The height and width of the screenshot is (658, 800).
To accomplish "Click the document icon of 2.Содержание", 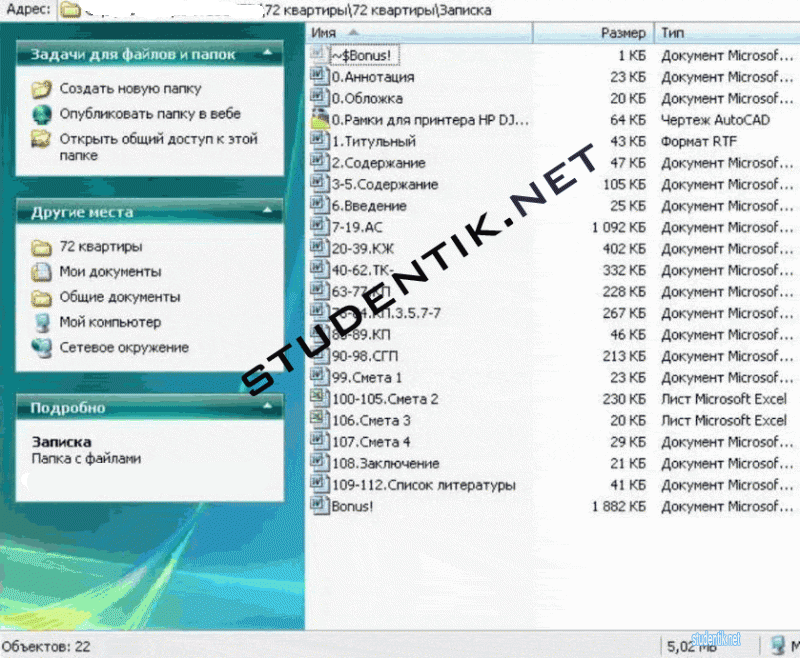I will [320, 162].
